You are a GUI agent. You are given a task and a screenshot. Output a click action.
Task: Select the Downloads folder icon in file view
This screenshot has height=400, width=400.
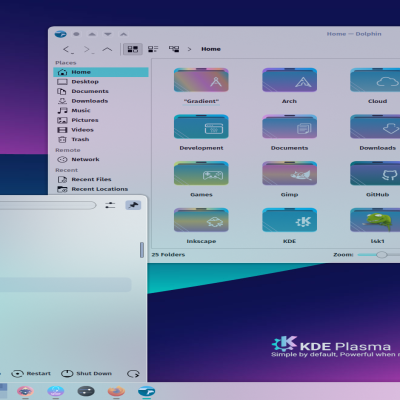(x=375, y=127)
